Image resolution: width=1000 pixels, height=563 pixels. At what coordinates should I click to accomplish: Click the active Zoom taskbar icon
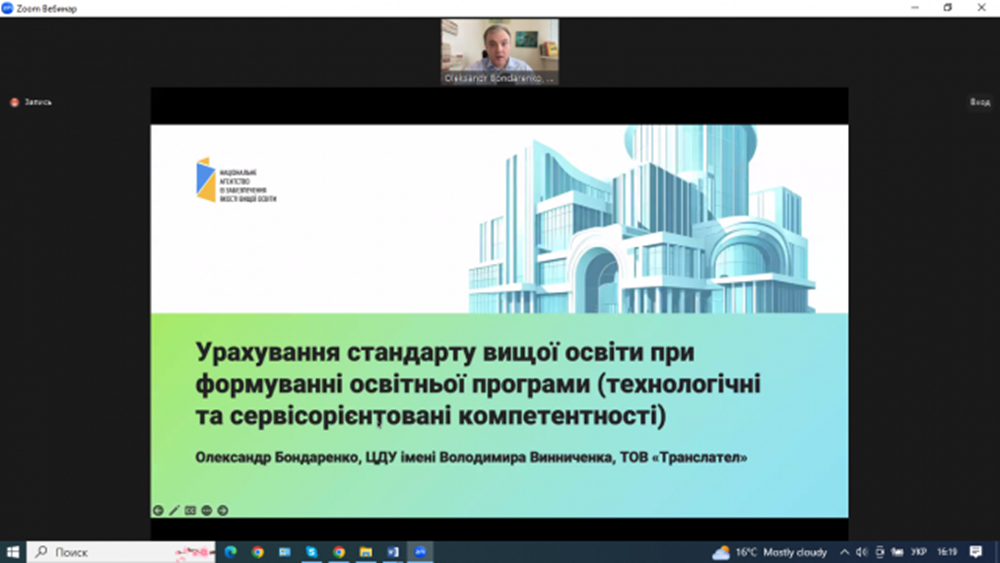(x=420, y=552)
